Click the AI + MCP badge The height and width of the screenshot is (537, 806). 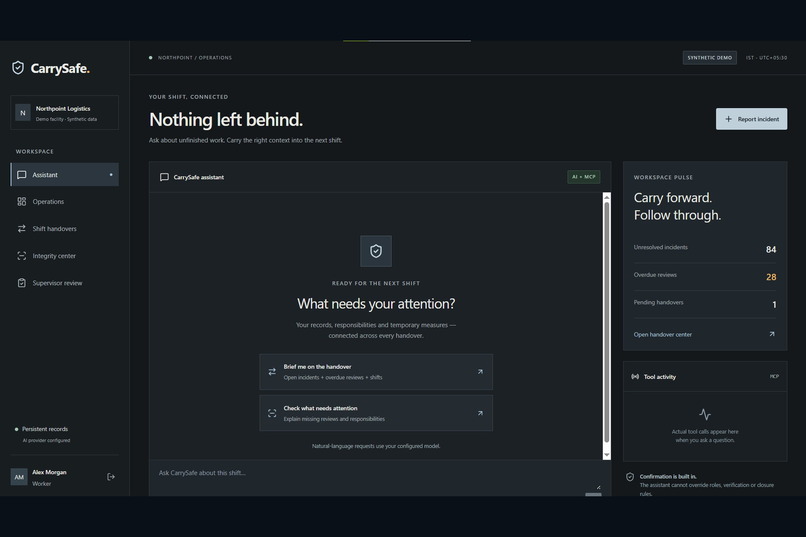[x=583, y=177]
